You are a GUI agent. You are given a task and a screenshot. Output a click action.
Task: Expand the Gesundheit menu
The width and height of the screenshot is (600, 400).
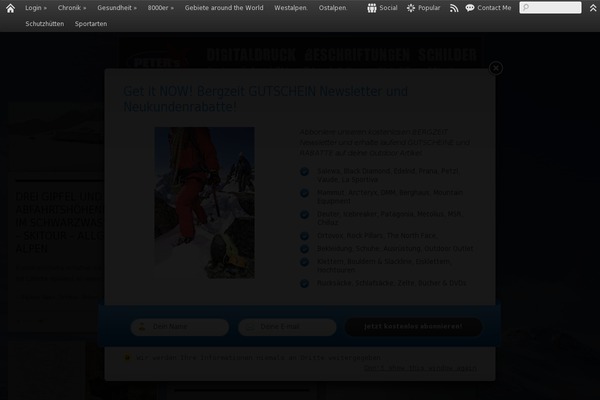pyautogui.click(x=117, y=8)
